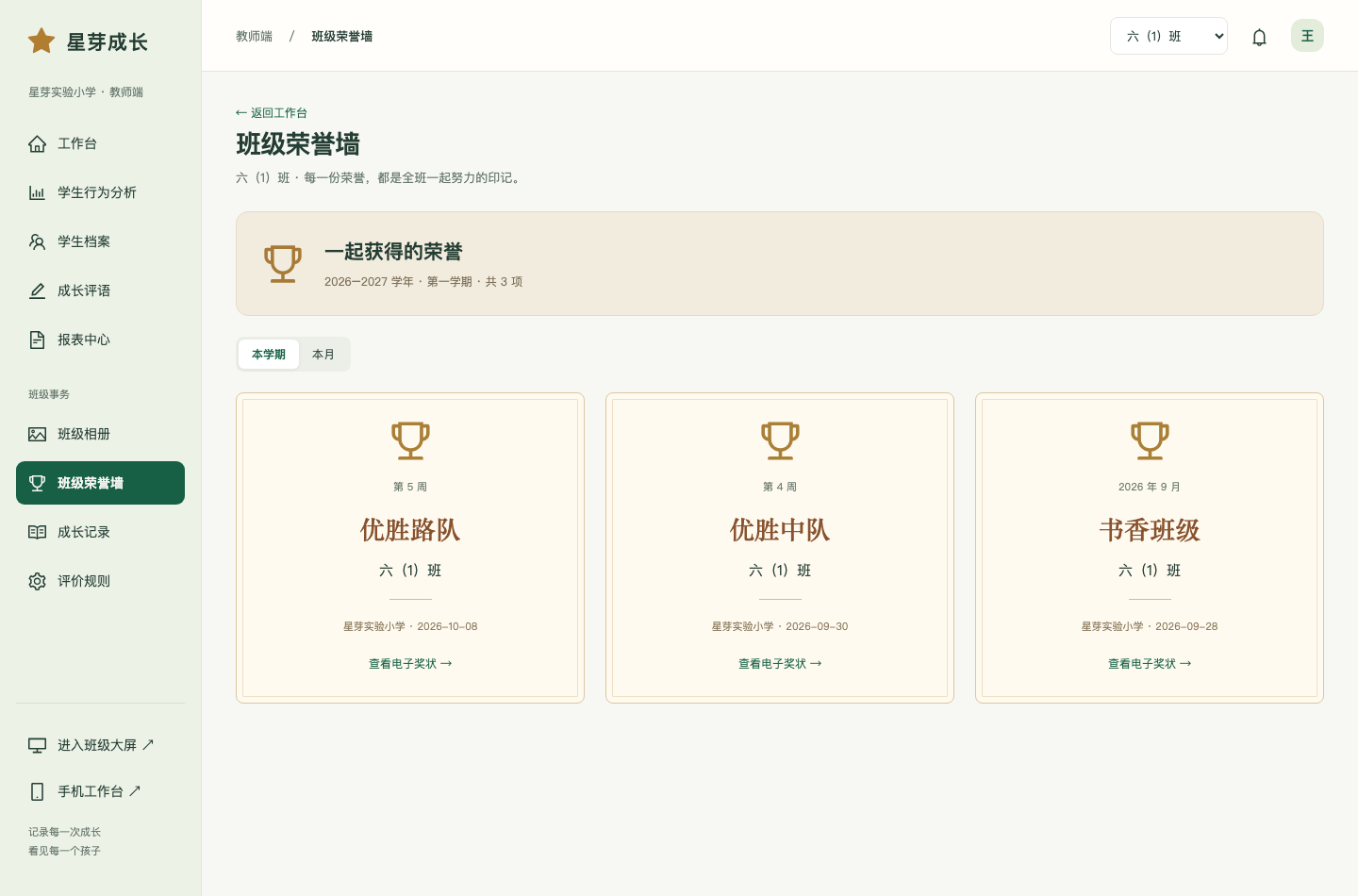
Task: Click the 成长记录 book icon
Action: [37, 532]
